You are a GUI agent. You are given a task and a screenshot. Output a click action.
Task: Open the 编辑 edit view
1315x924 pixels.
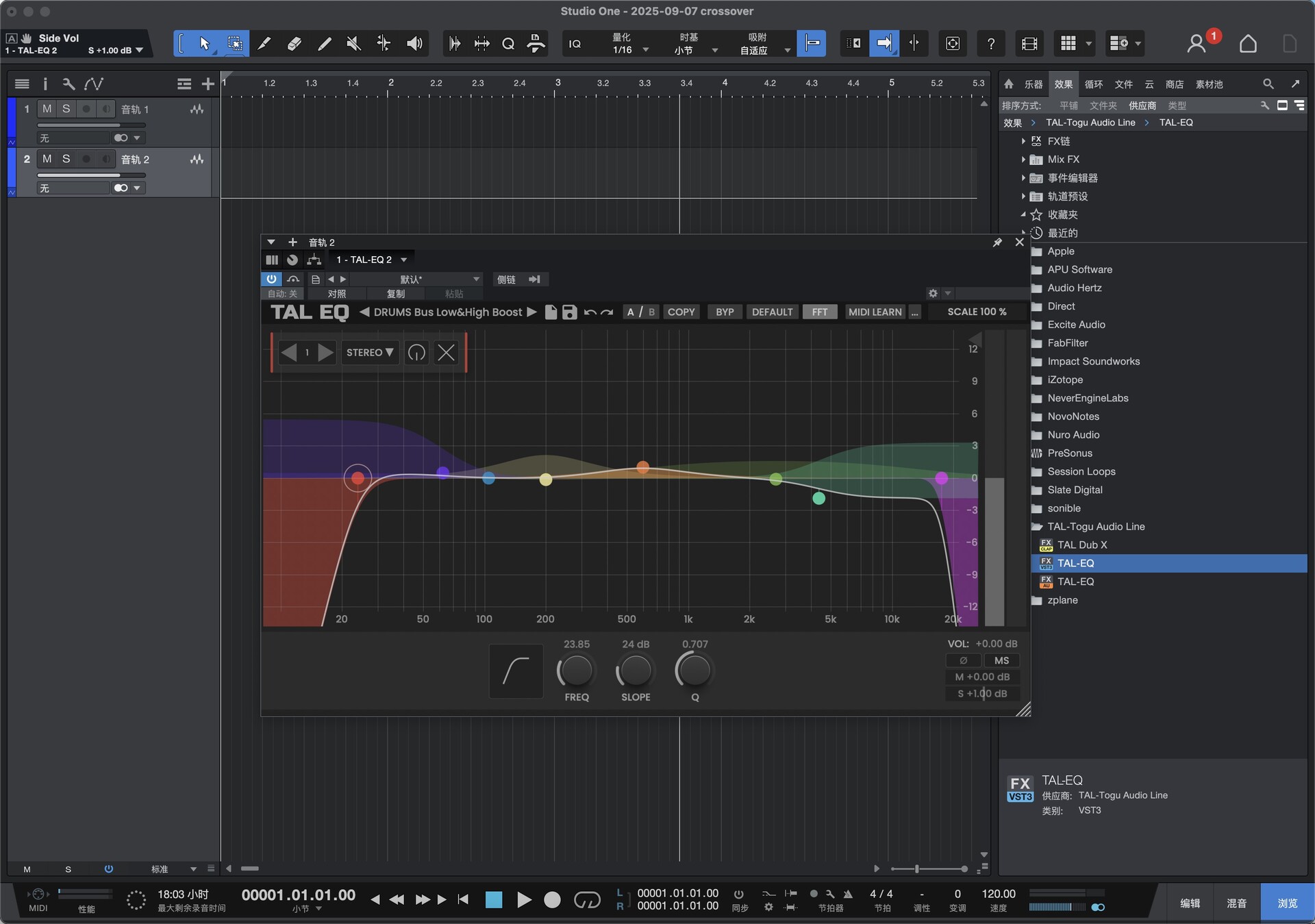[1190, 903]
